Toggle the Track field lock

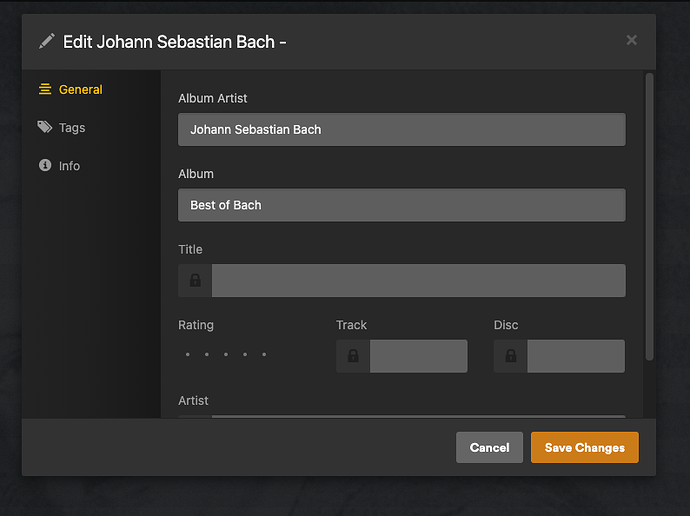coord(353,356)
